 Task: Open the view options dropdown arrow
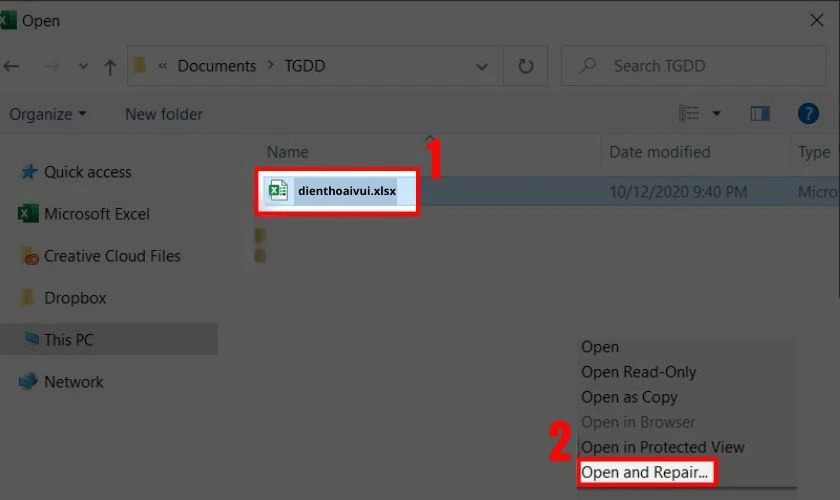(x=716, y=113)
